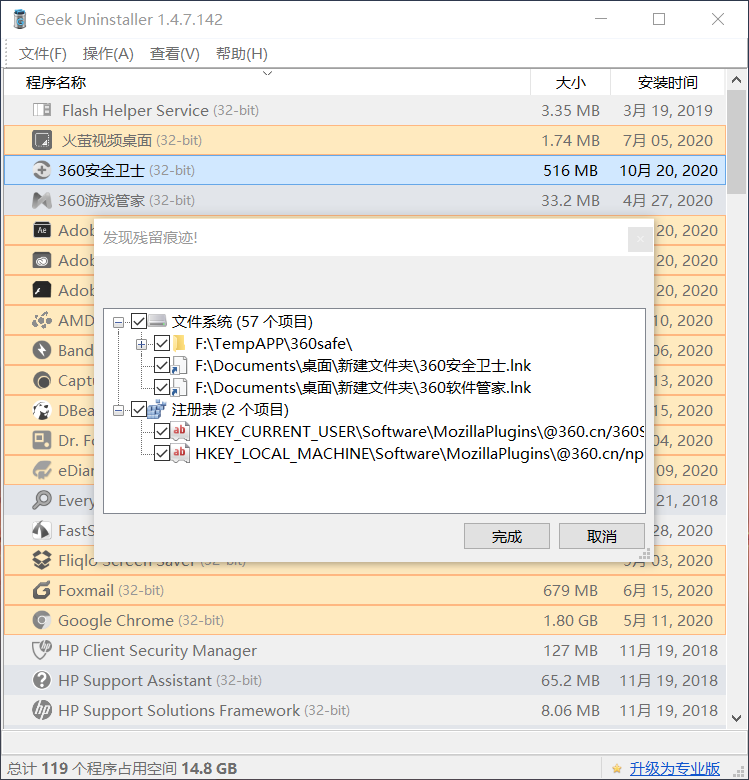Click the Geek Uninstaller title bar icon
Screen dimensions: 749x780
(20, 19)
